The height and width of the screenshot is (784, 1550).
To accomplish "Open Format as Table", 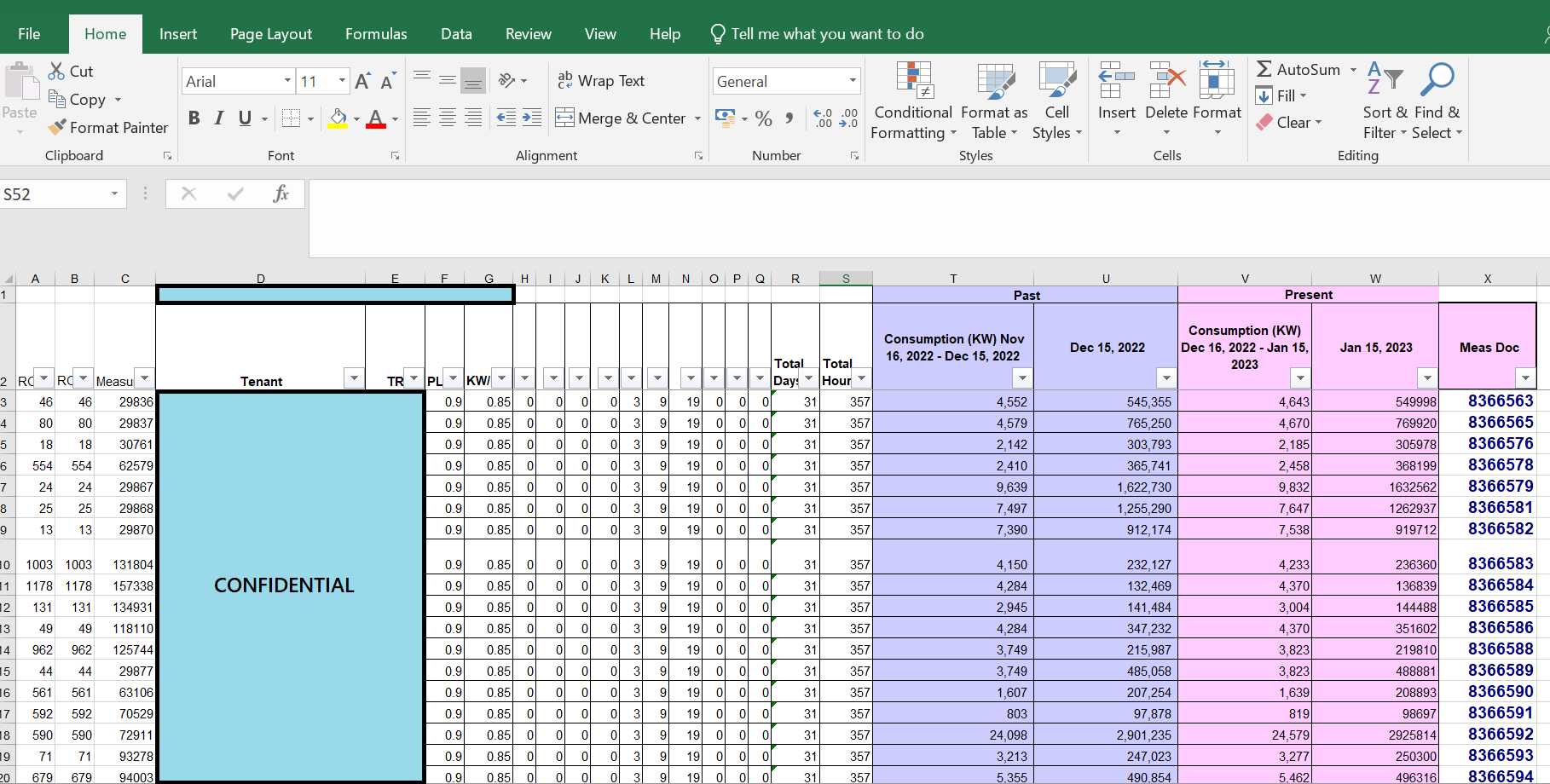I will point(995,101).
